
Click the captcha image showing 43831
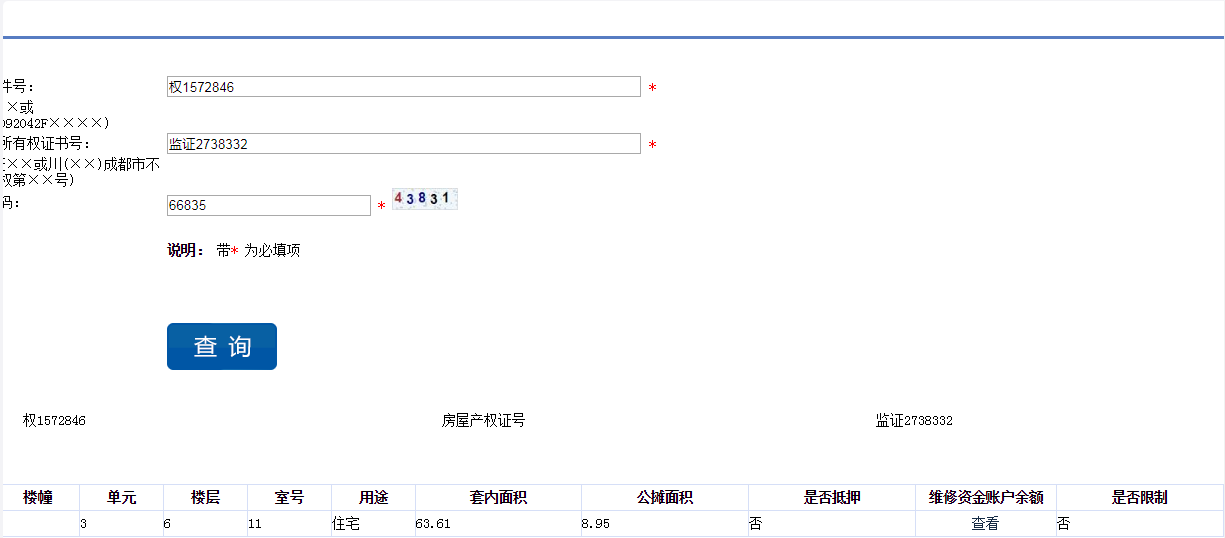coord(424,199)
